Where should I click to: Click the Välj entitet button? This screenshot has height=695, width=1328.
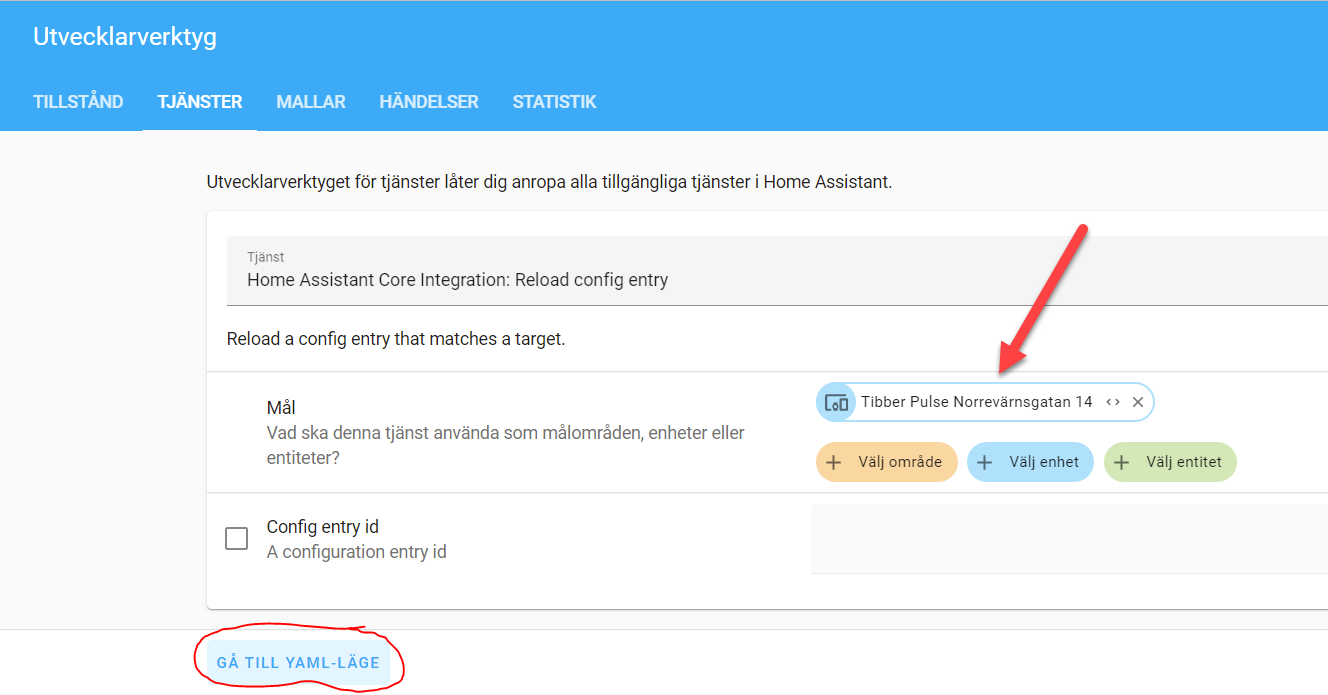tap(1170, 463)
